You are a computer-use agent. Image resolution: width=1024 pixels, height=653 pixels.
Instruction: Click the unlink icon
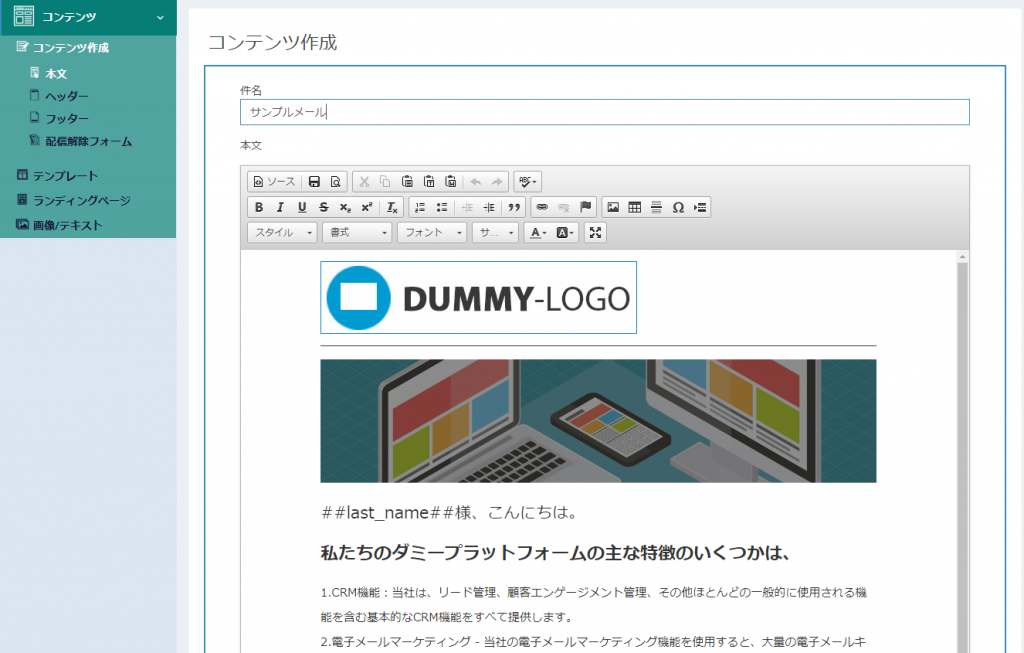coord(564,207)
